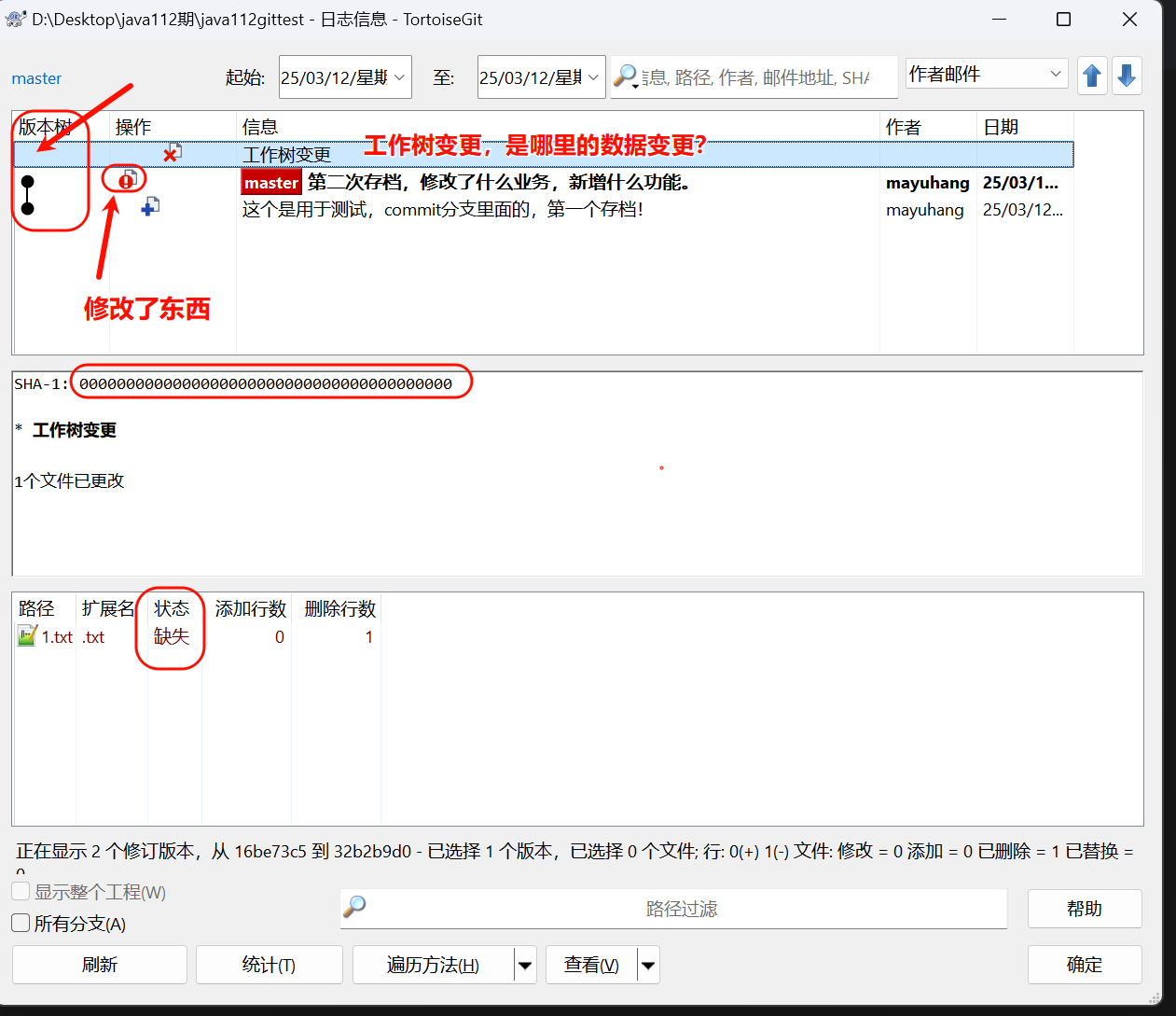
Task: Sort by the 状态 column header
Action: click(173, 608)
